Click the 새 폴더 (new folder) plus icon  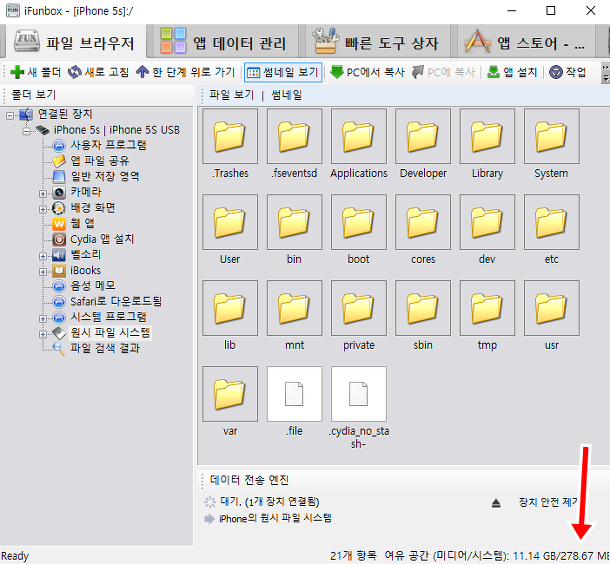pos(17,72)
